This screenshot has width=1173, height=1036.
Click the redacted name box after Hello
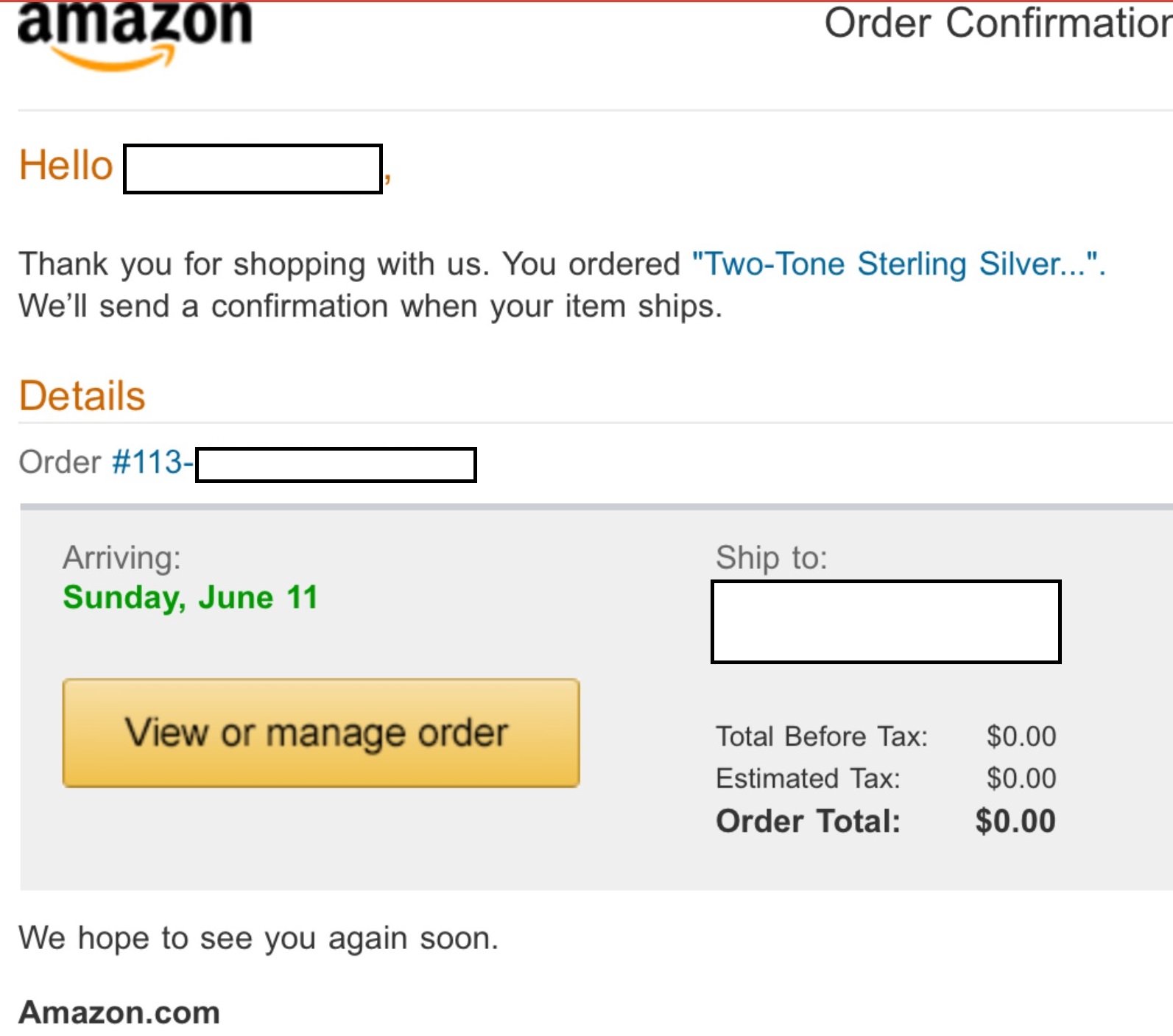tap(253, 169)
